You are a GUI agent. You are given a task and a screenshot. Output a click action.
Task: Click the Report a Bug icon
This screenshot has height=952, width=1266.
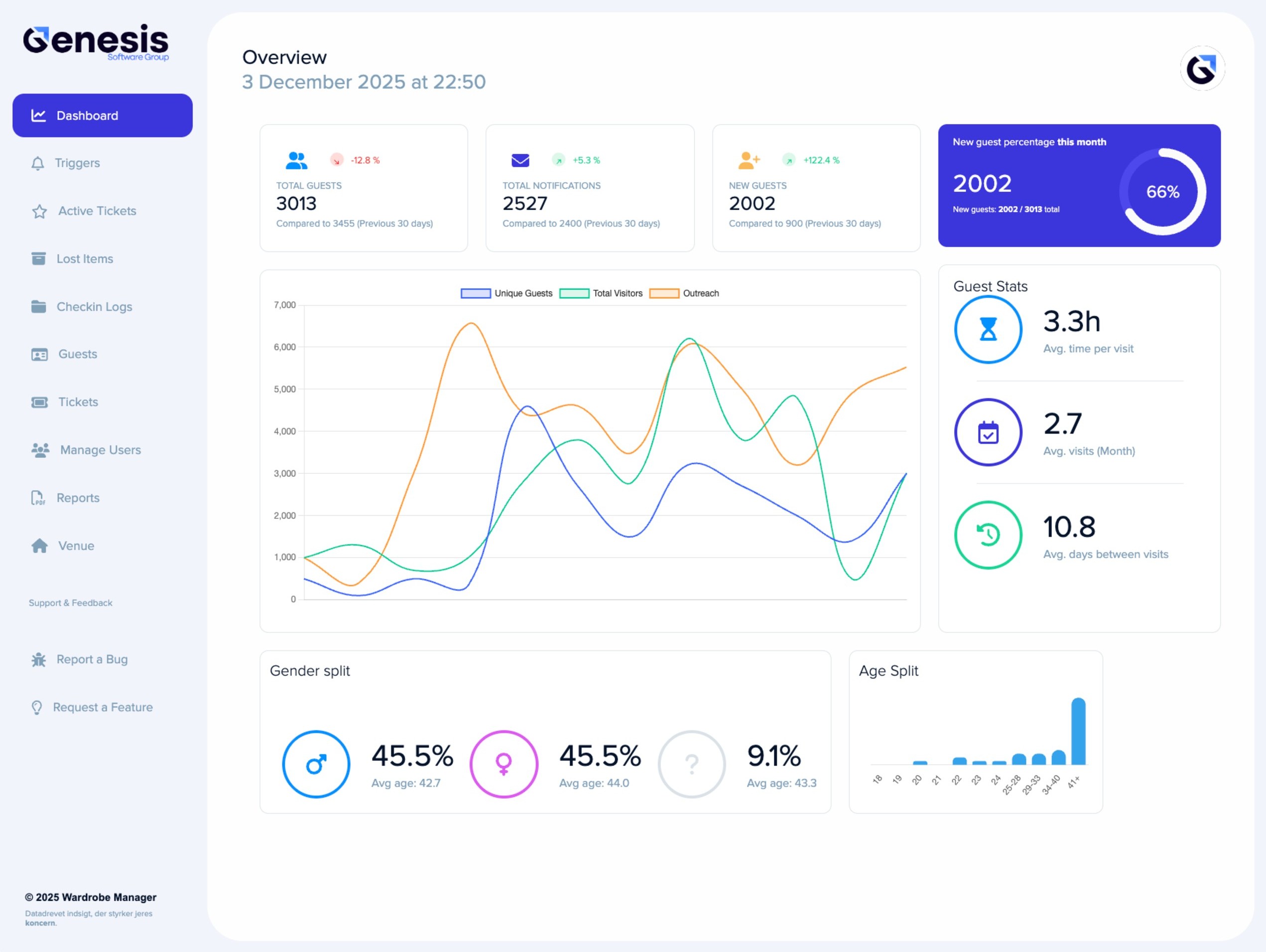pos(38,660)
